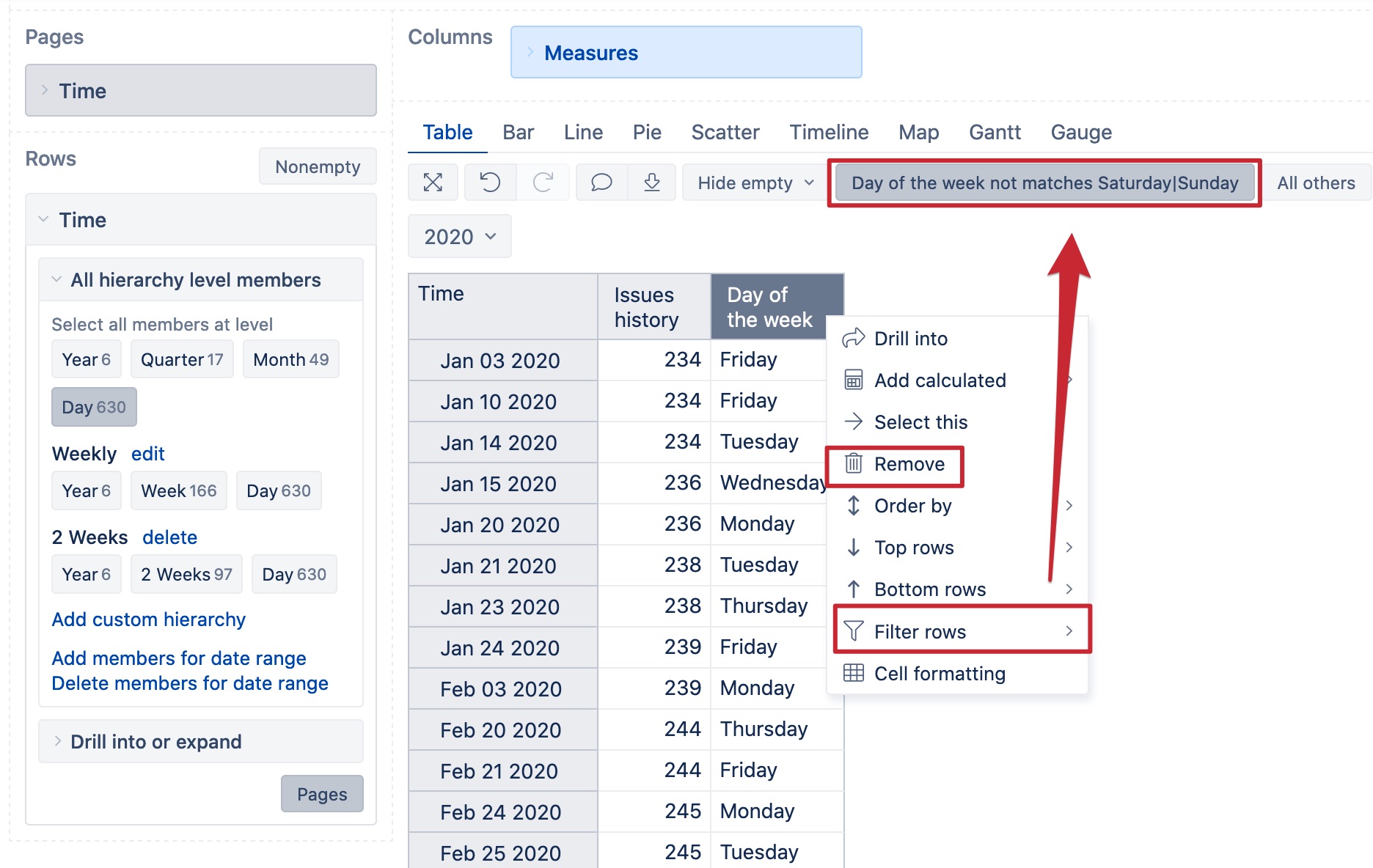This screenshot has width=1373, height=868.
Task: Click the undo arrow icon
Action: (x=490, y=183)
